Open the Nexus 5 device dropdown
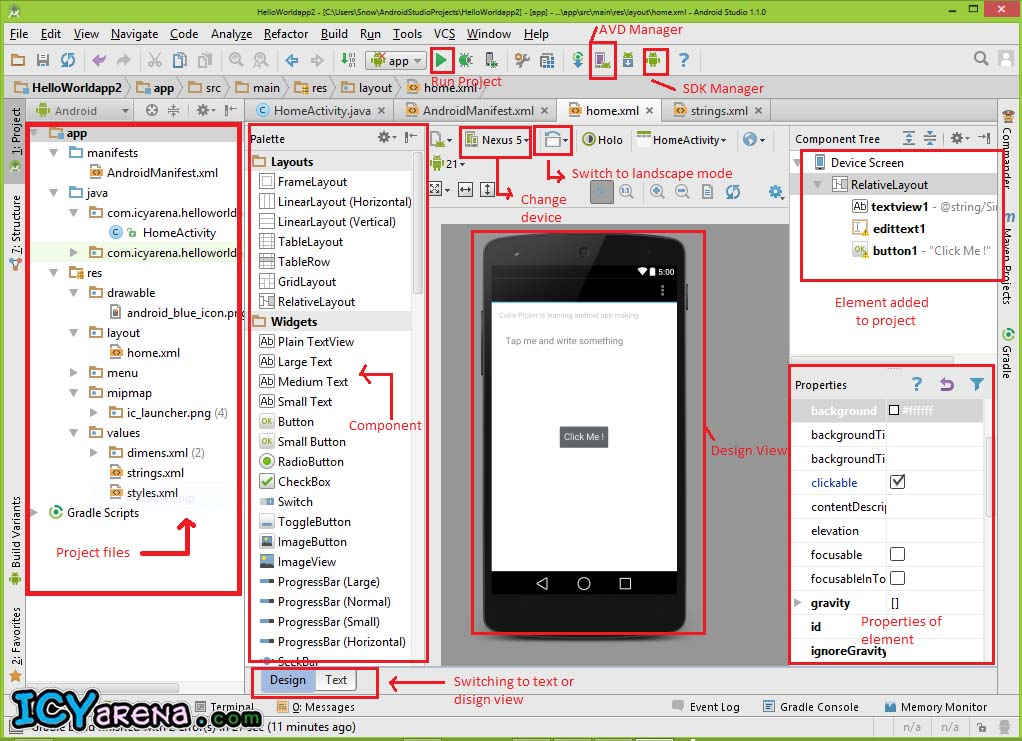This screenshot has width=1022, height=741. point(496,140)
